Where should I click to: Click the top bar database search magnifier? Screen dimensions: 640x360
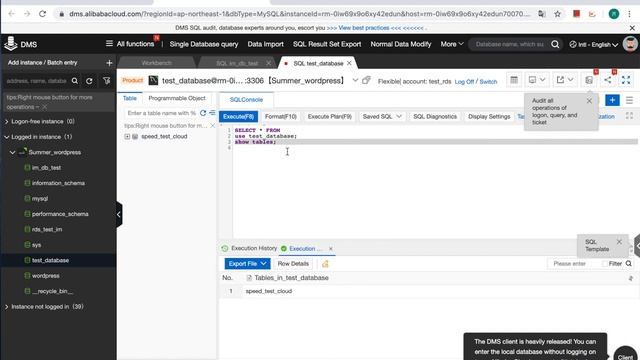555,44
